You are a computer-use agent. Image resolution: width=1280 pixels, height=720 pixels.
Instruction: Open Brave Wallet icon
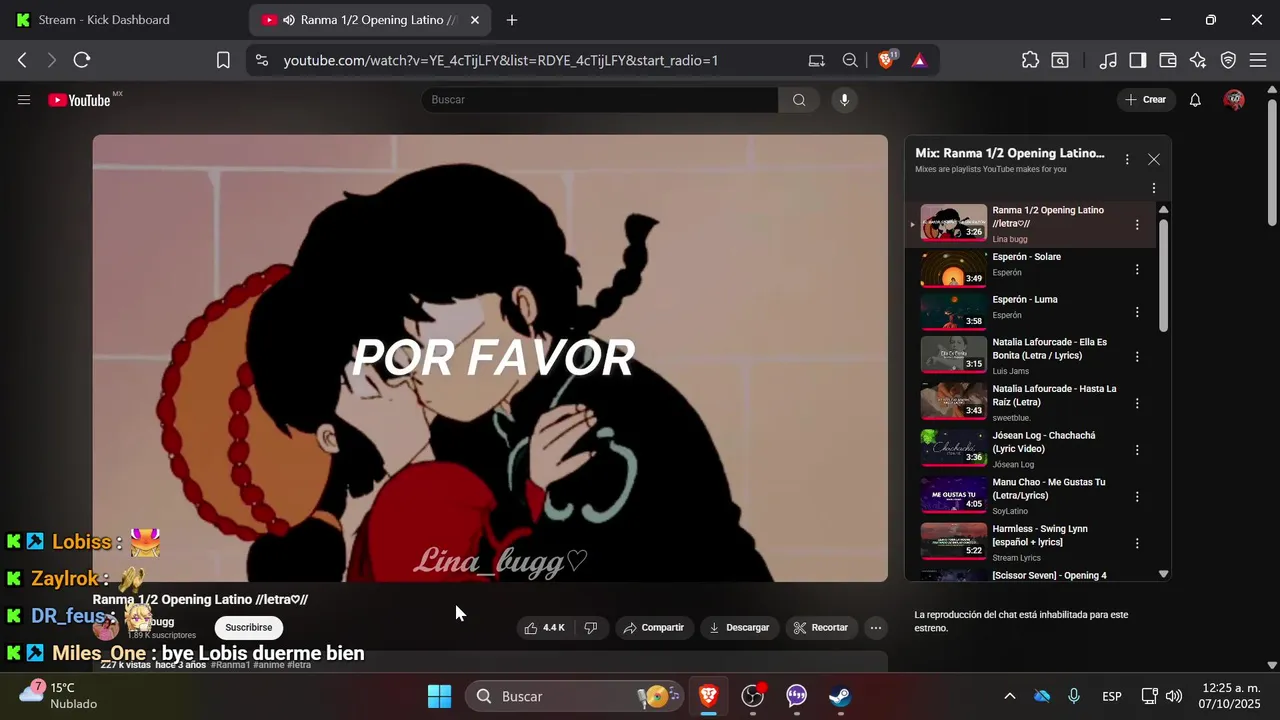[1167, 60]
